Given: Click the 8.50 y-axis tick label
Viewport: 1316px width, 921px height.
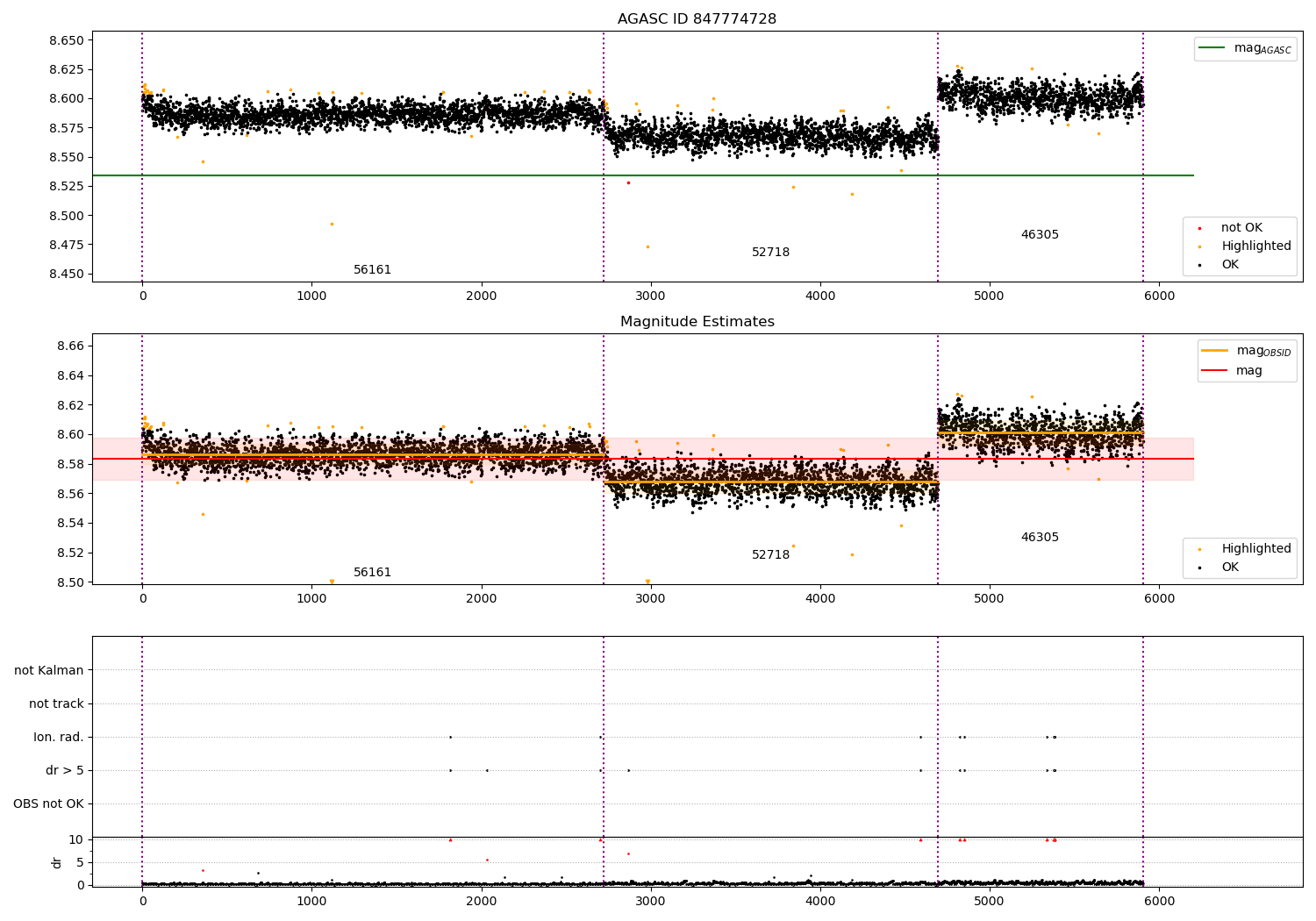Looking at the screenshot, I should point(70,582).
